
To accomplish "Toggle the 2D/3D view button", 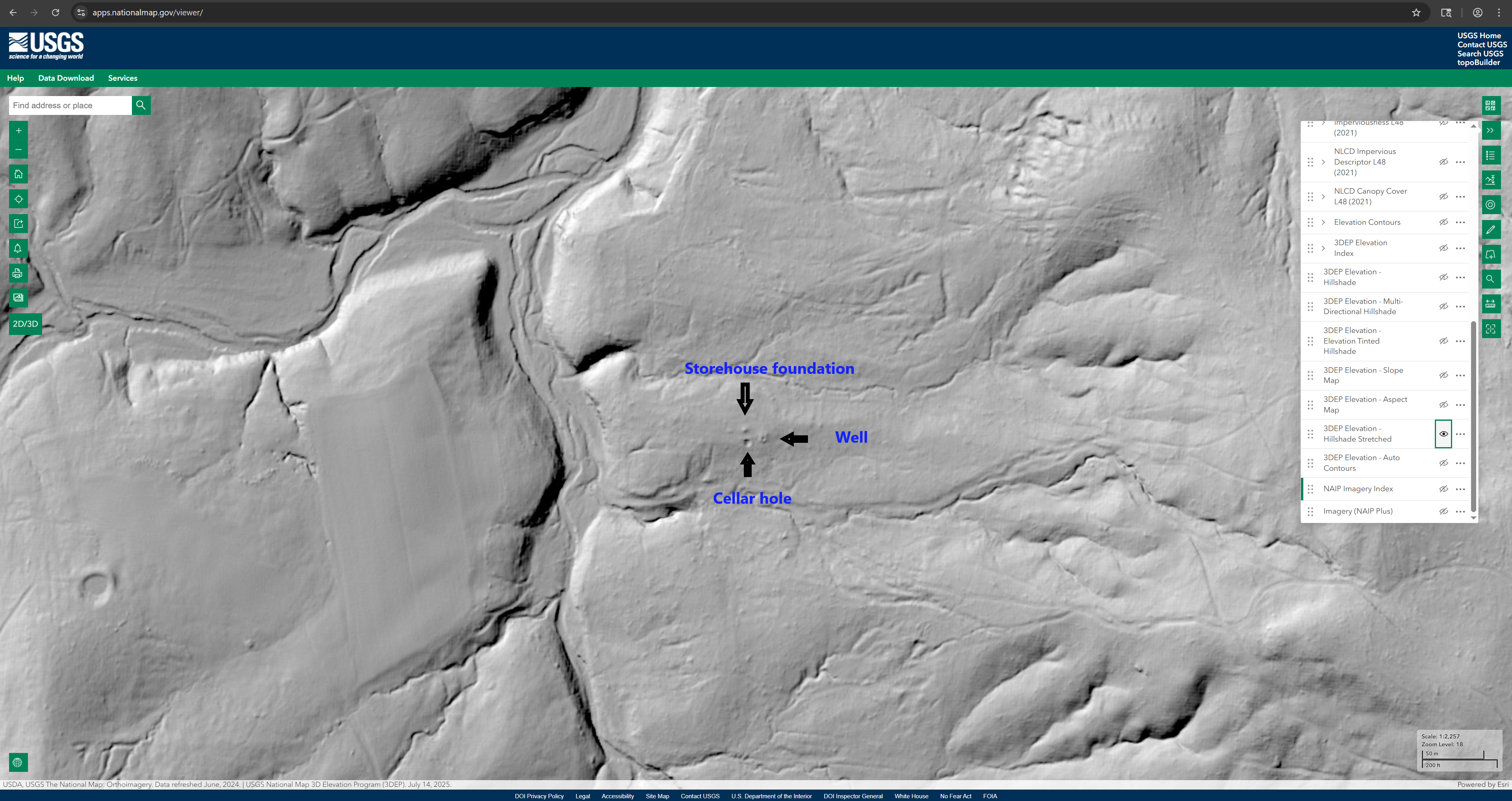I will point(25,324).
